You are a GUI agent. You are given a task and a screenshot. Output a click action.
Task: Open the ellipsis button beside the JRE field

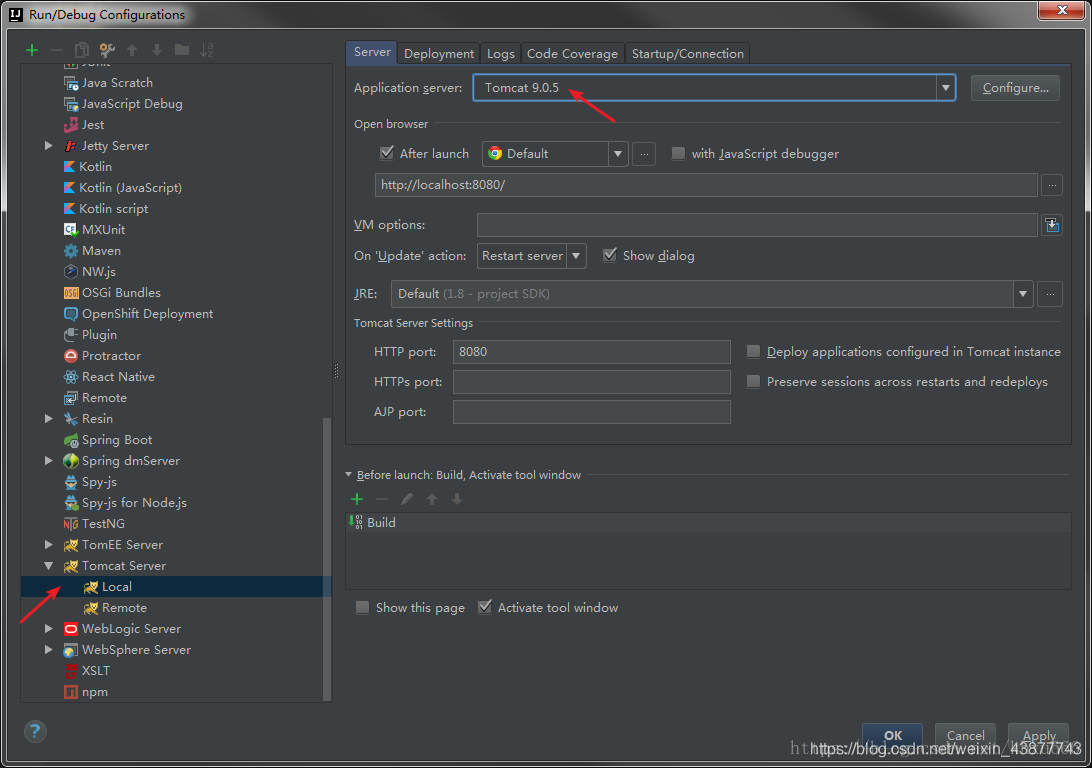[1050, 294]
